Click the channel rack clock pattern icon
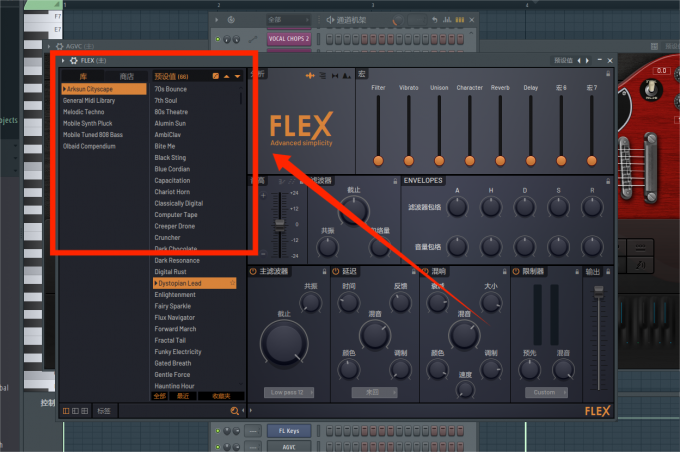680x452 pixels. click(231, 20)
